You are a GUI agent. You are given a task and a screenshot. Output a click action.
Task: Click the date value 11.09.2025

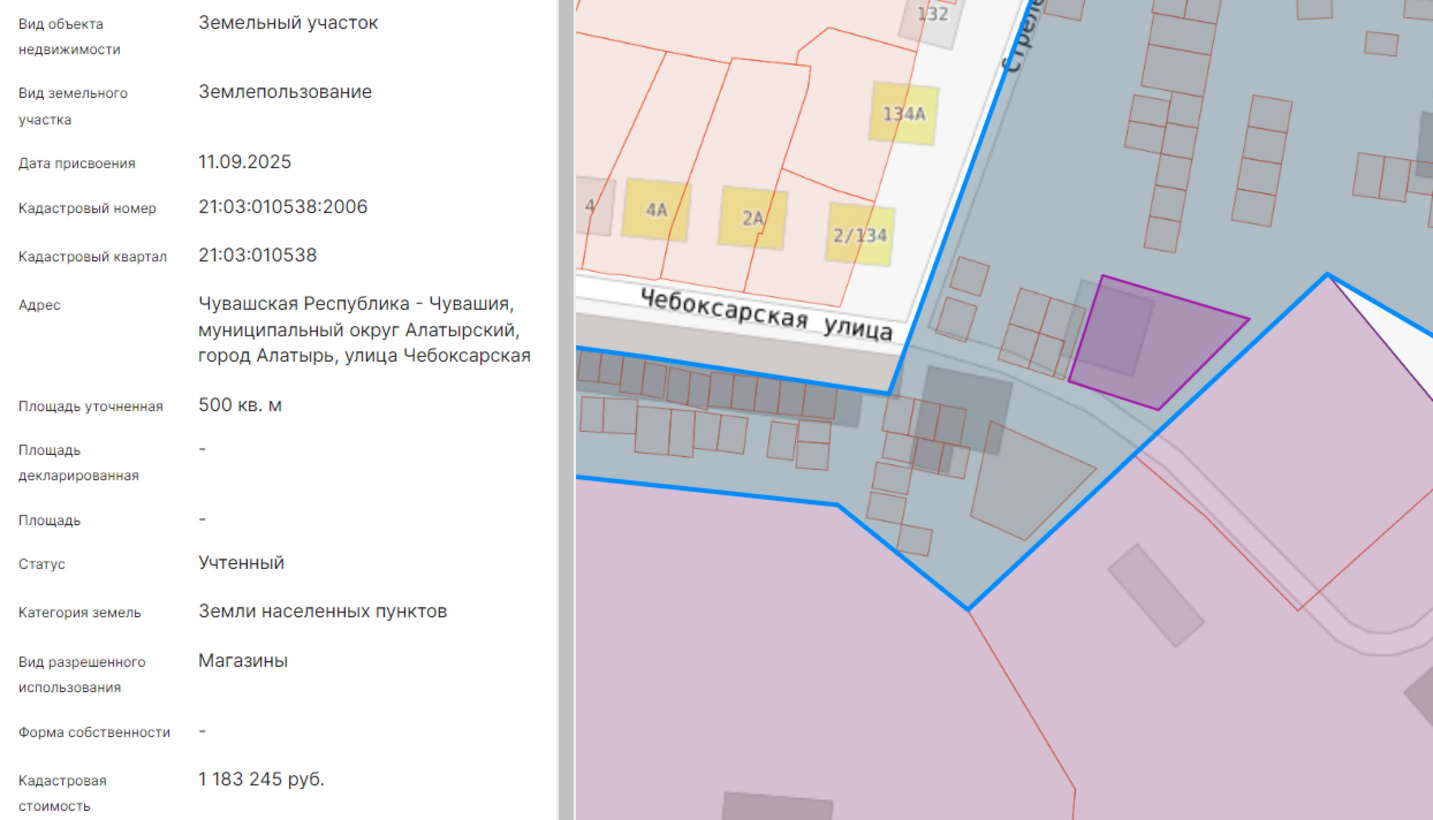pyautogui.click(x=245, y=162)
